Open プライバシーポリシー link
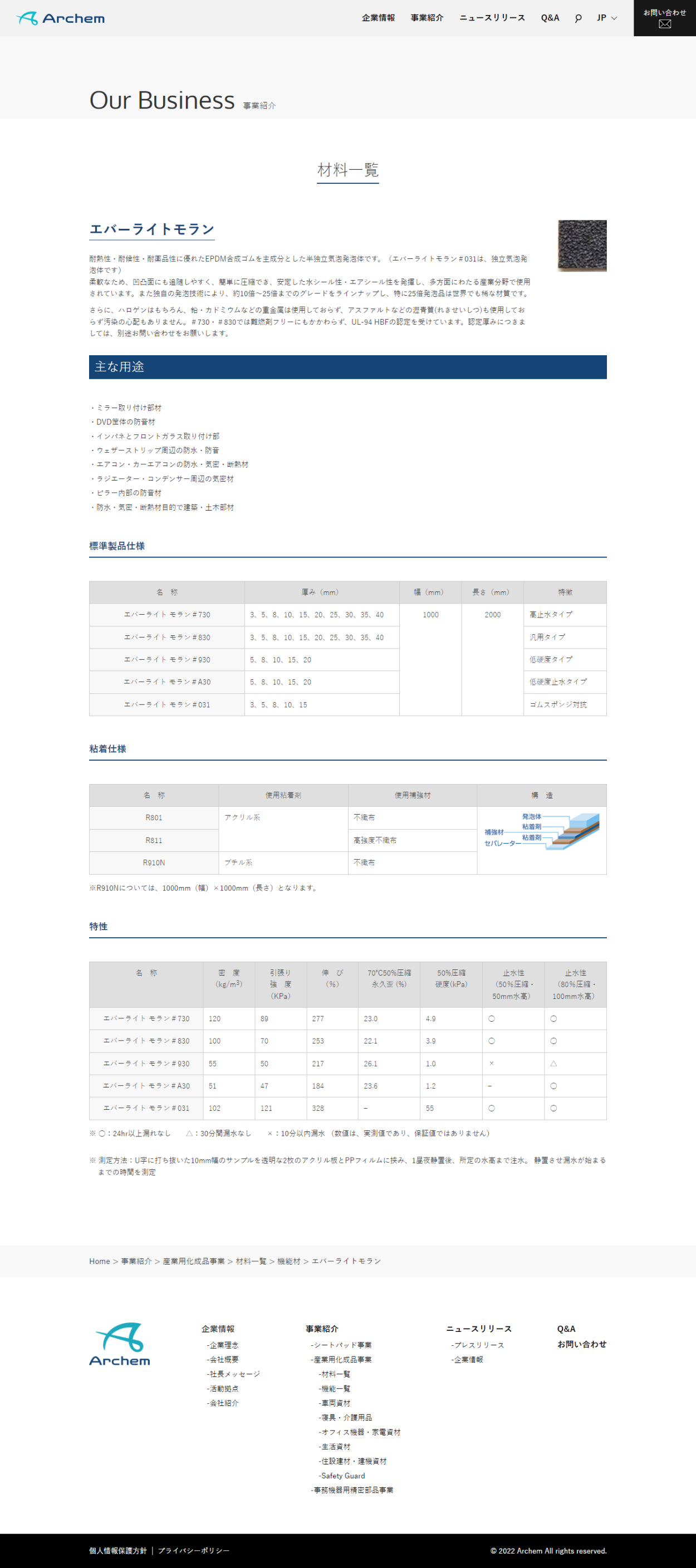 [194, 1551]
